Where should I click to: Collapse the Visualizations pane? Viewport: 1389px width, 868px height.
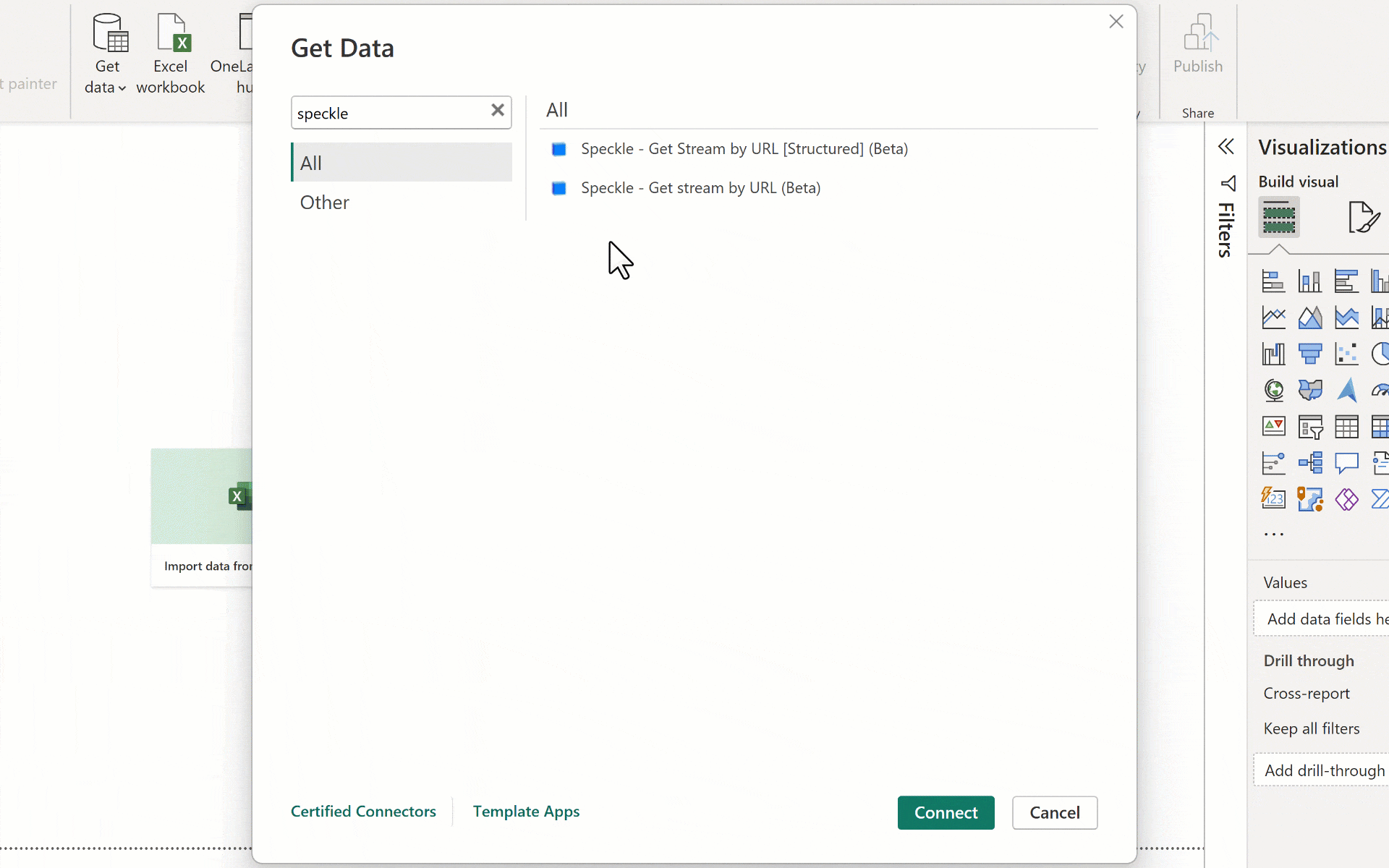pos(1227,146)
